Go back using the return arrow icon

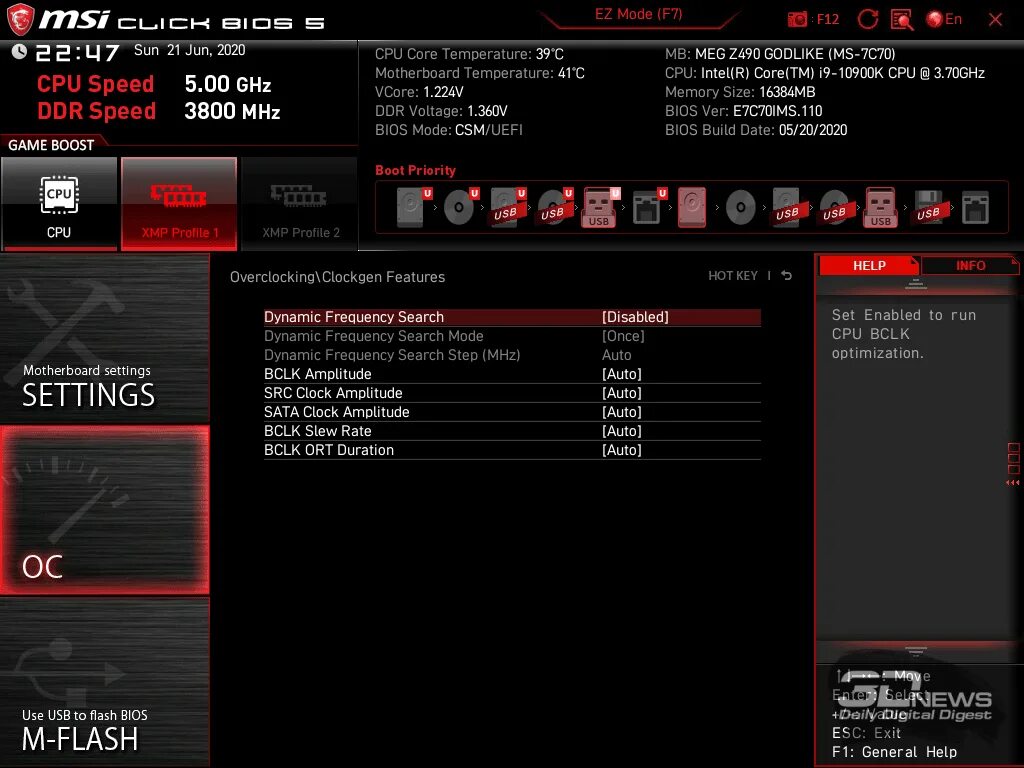787,276
